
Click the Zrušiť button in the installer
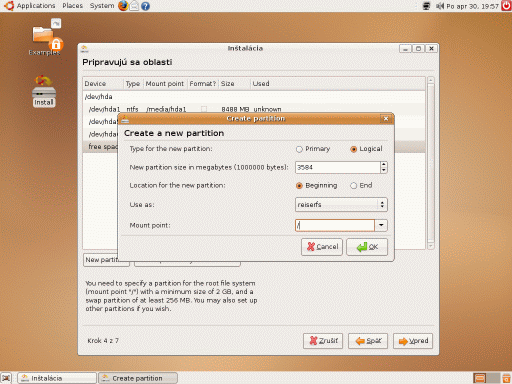coord(323,341)
